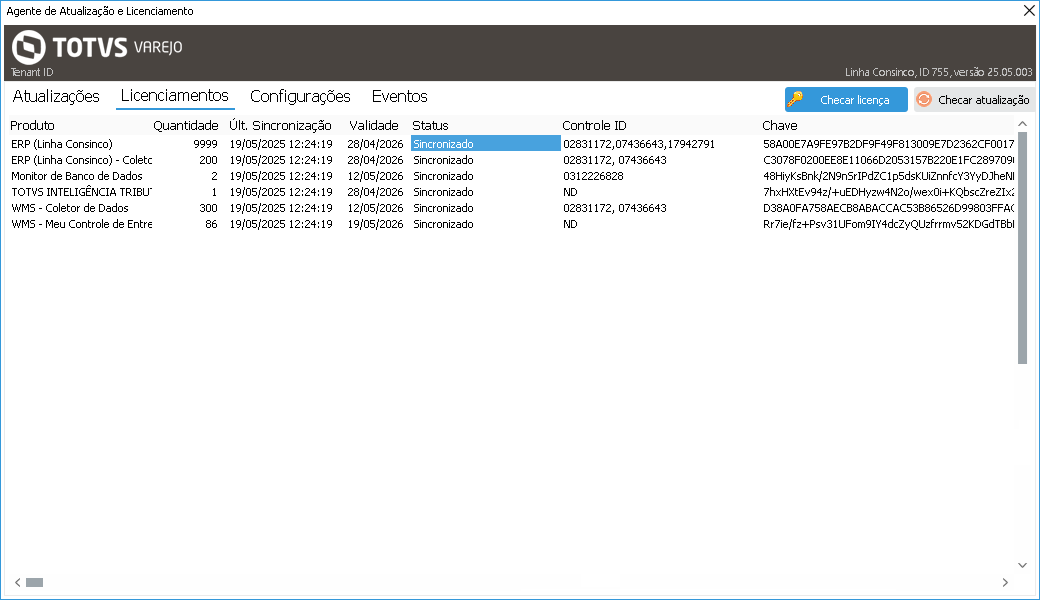
Task: Go to the Configurações tab
Action: point(300,96)
